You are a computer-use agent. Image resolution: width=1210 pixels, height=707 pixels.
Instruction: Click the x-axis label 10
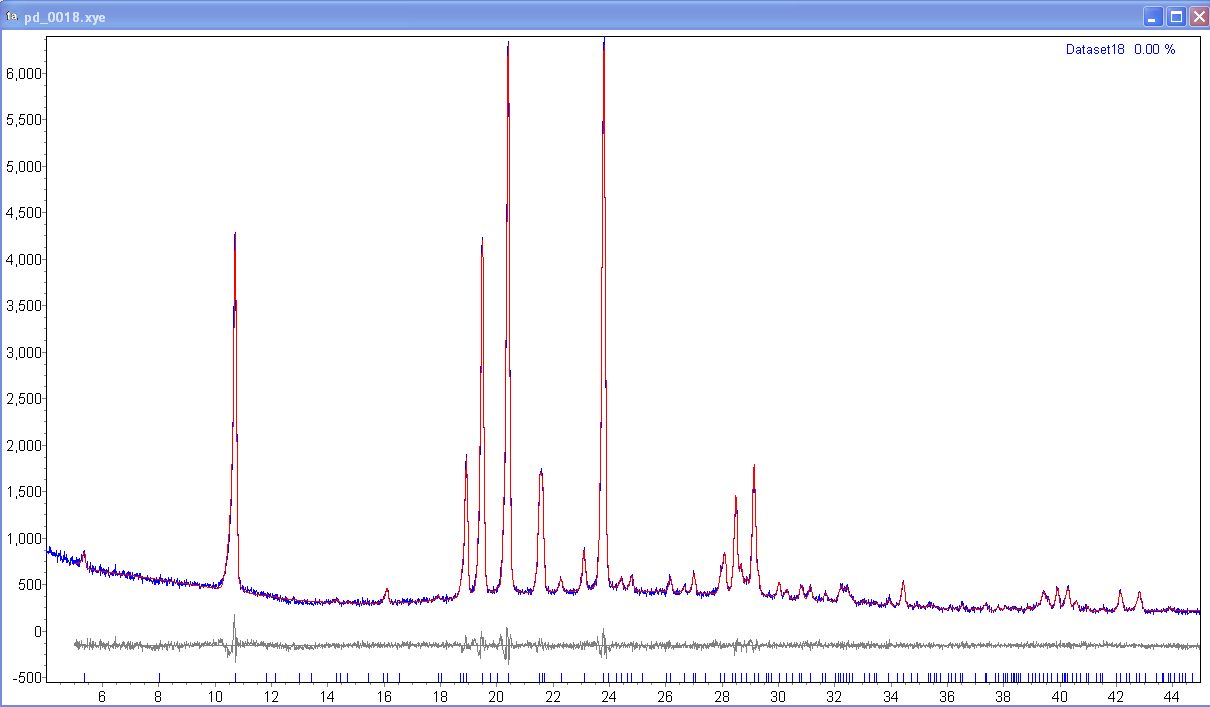coord(215,695)
